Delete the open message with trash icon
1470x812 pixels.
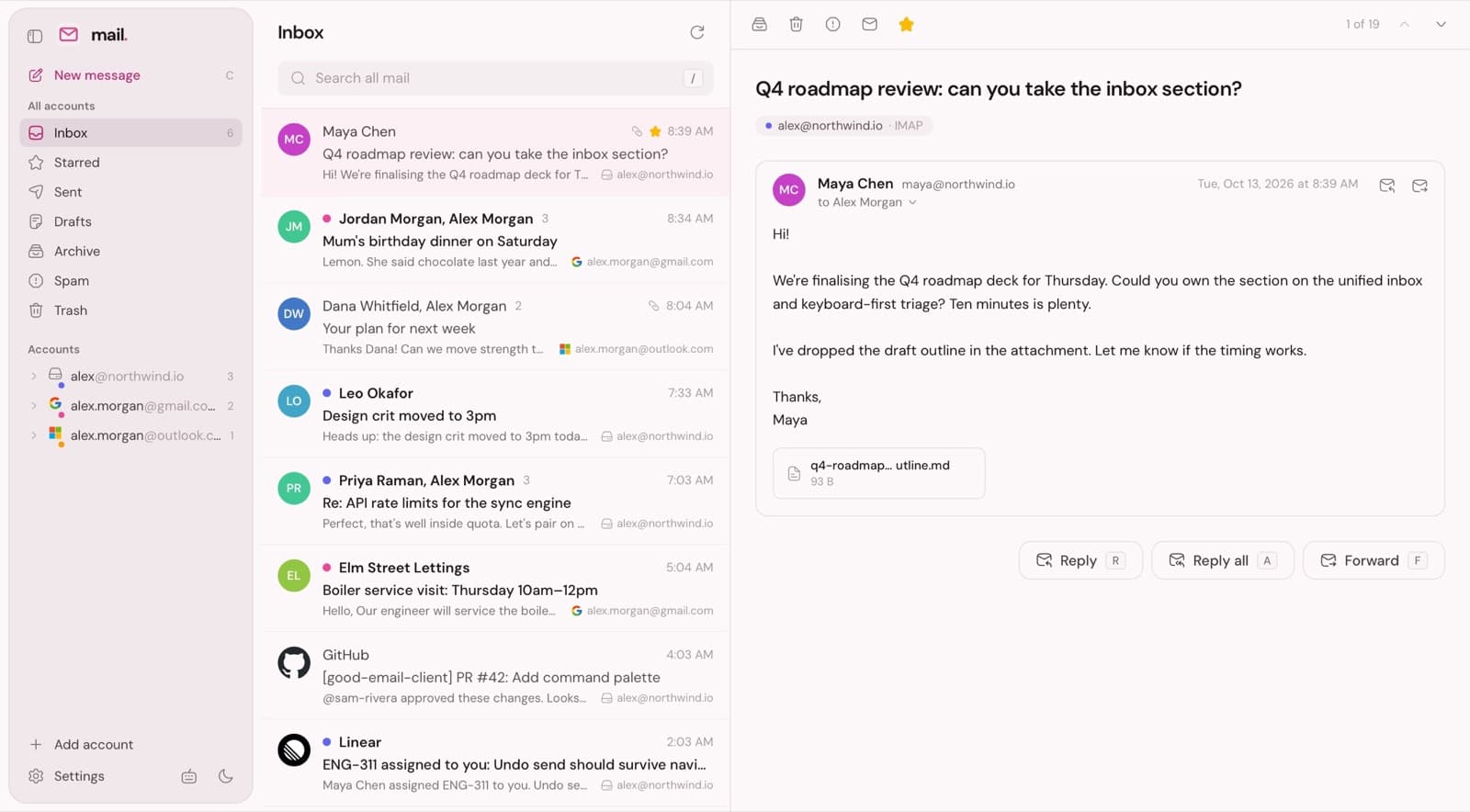point(796,24)
